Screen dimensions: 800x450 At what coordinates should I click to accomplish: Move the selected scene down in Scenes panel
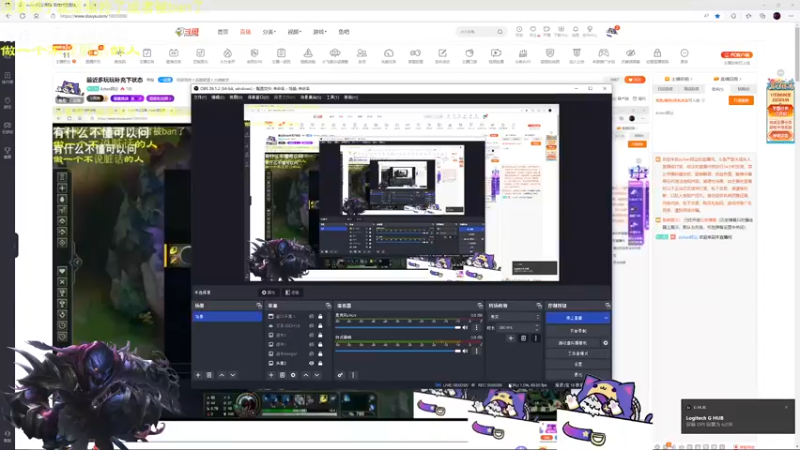tap(233, 375)
